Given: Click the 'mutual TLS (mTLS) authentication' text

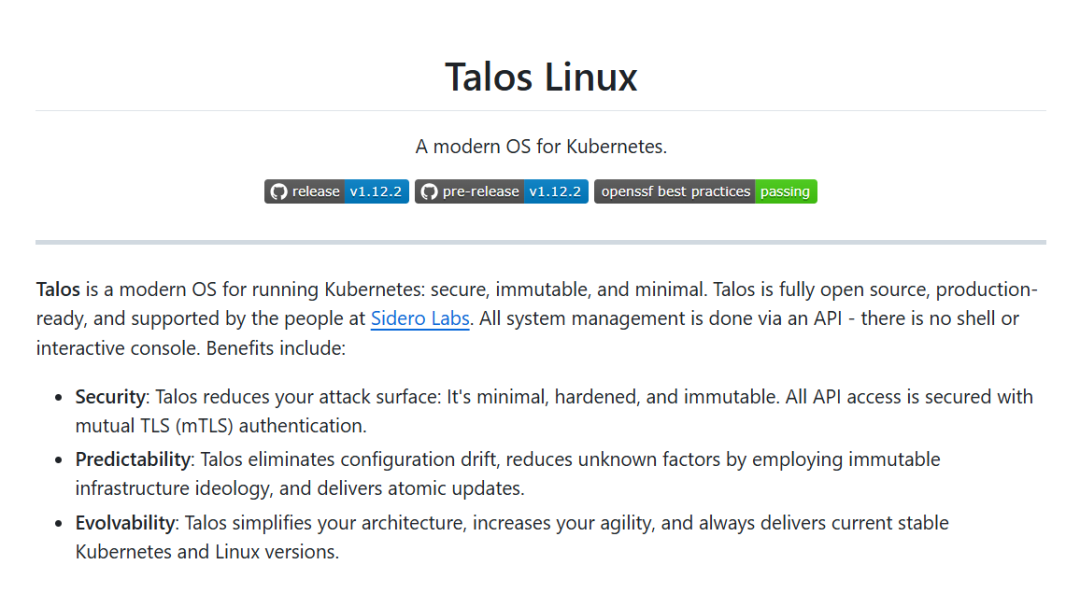Looking at the screenshot, I should tap(220, 426).
